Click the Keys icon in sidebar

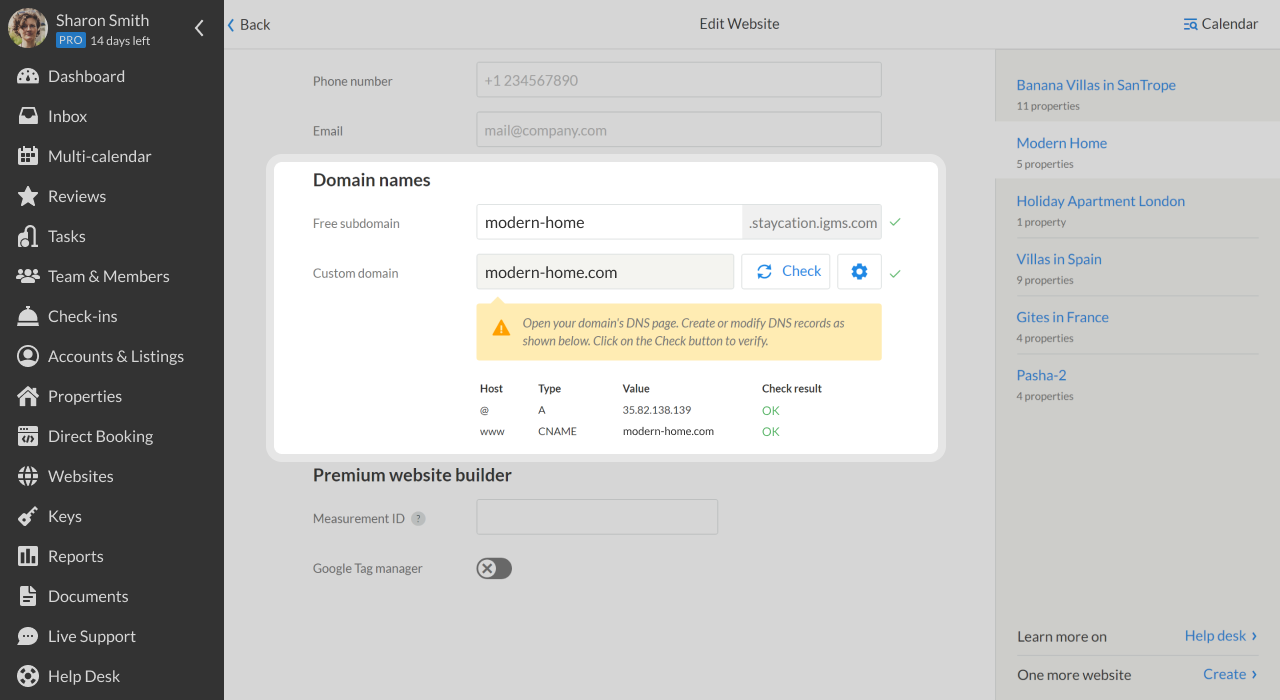tap(28, 516)
